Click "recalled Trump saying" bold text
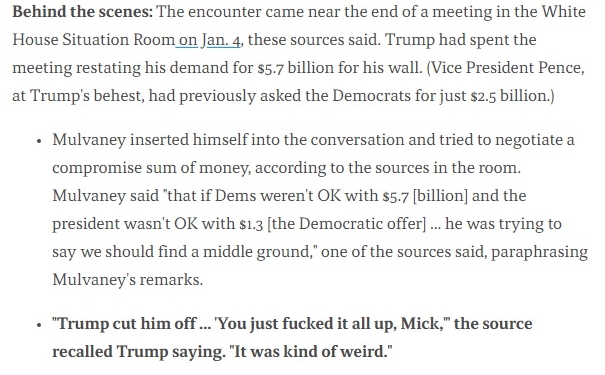Viewport: 605px width, 375px height. pyautogui.click(x=139, y=352)
